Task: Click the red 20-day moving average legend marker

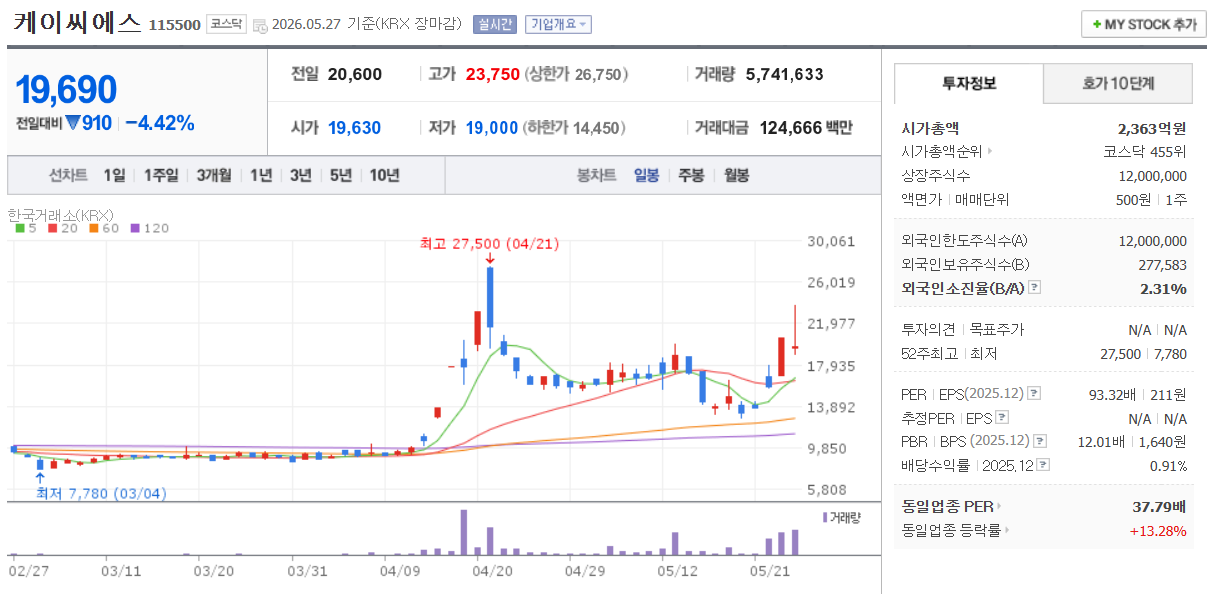Action: [x=52, y=228]
